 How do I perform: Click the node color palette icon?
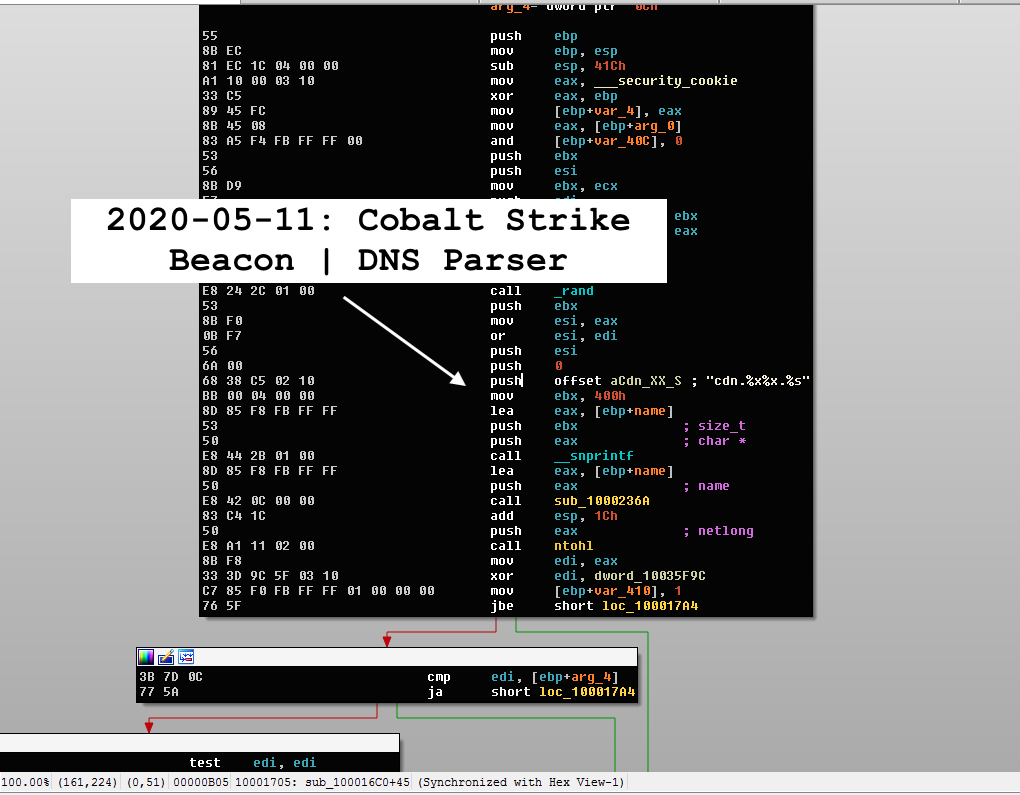[146, 657]
